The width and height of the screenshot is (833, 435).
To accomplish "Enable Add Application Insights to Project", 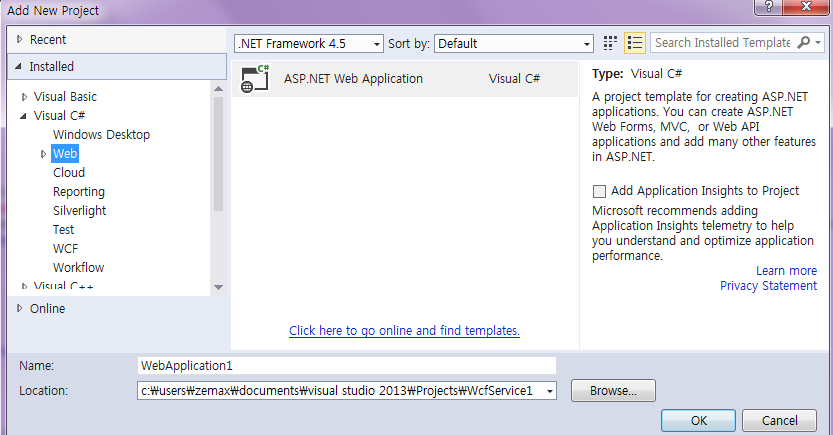I will click(x=600, y=191).
